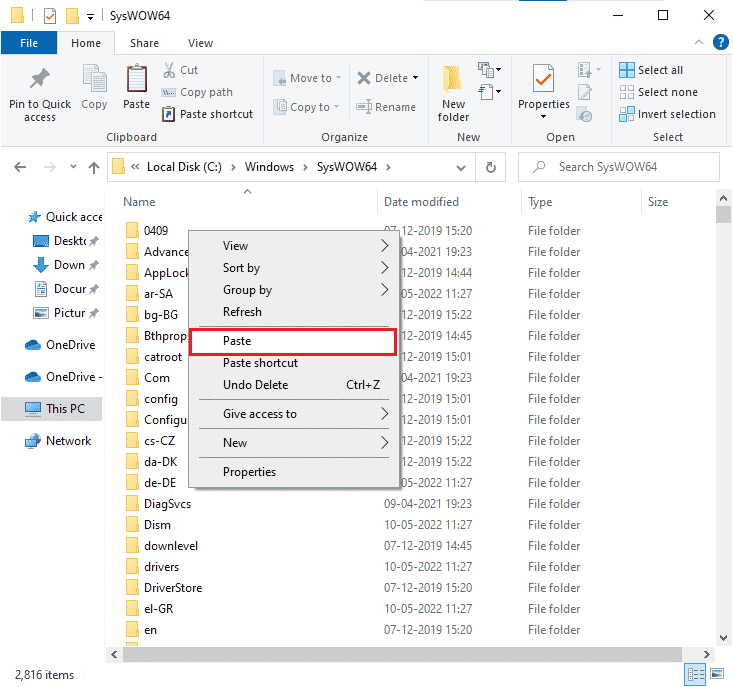The height and width of the screenshot is (687, 733).
Task: Click Local Disk (C:) breadcrumb
Action: 184,167
